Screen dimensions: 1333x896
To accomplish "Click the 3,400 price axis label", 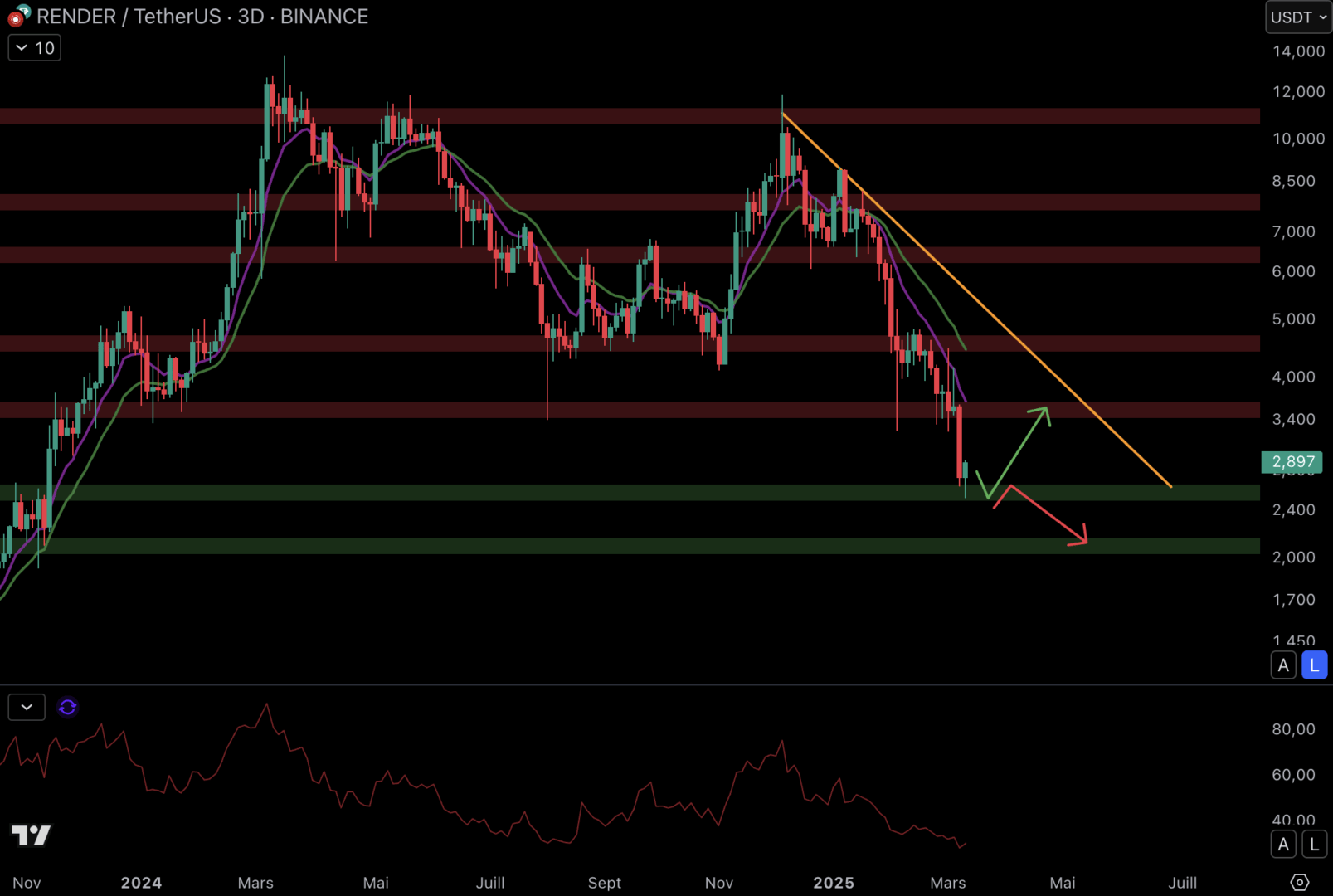I will tap(1294, 419).
